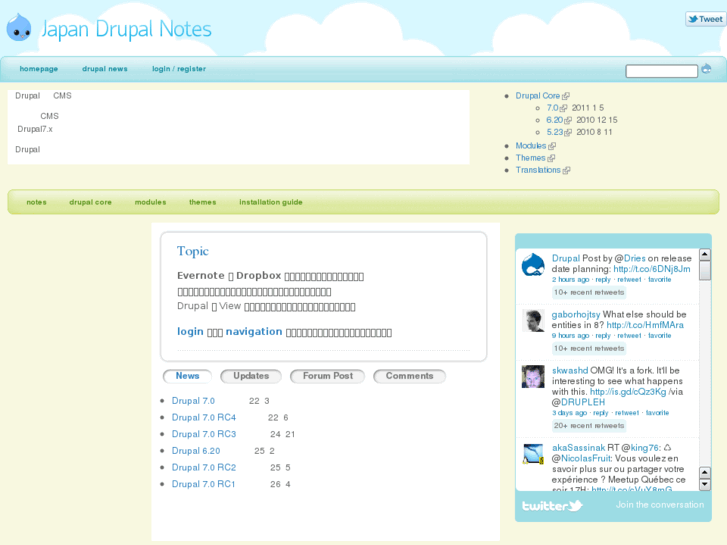Click external link icon beside 7.0

point(563,108)
